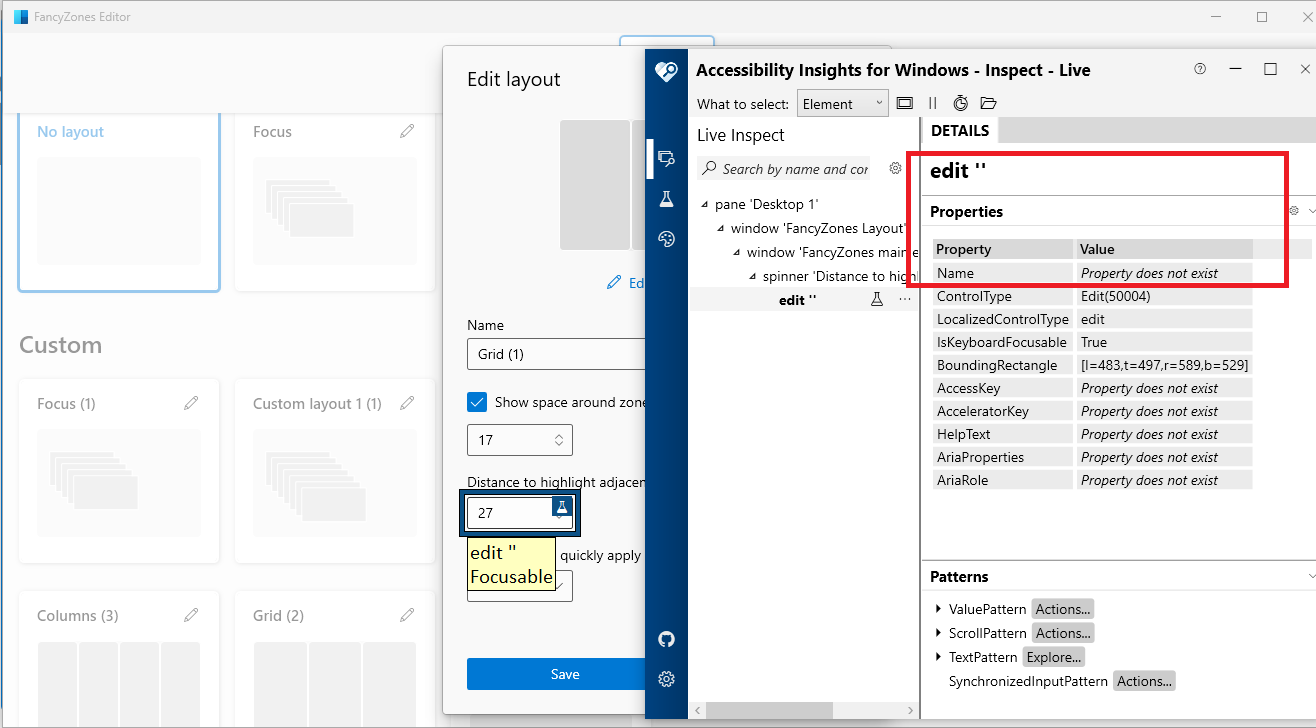
Task: Enable Show space around zones checkbox
Action: 477,402
